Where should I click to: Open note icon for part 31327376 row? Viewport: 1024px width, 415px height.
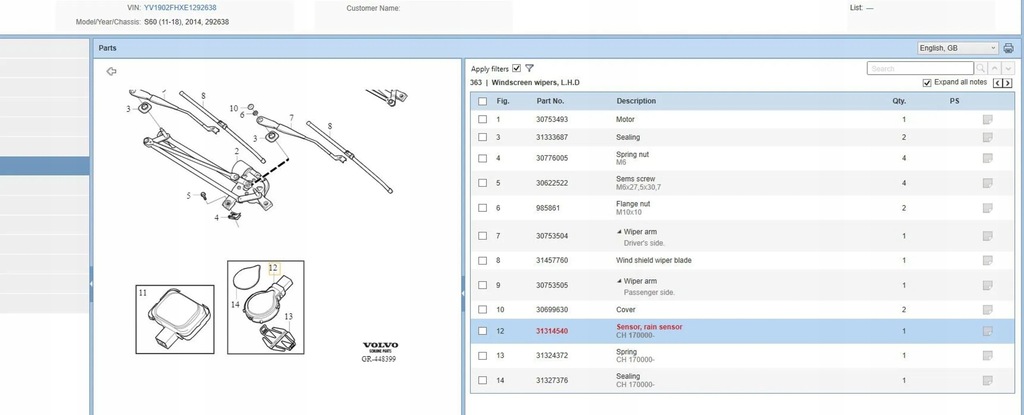coord(987,380)
